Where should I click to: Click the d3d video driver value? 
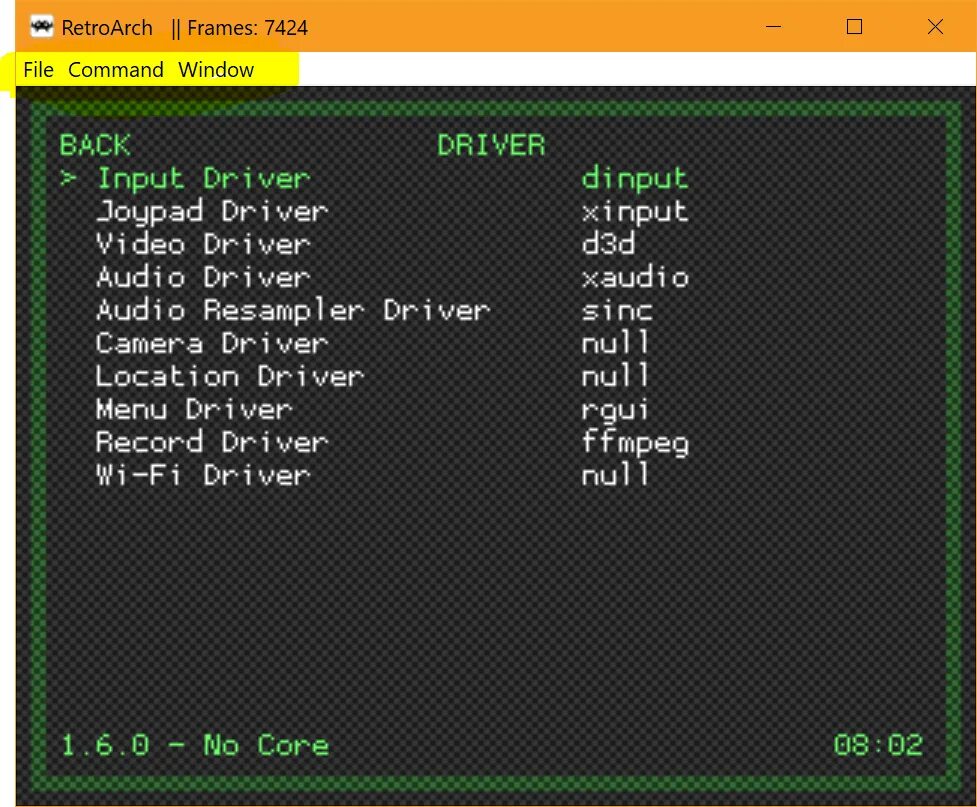[608, 244]
